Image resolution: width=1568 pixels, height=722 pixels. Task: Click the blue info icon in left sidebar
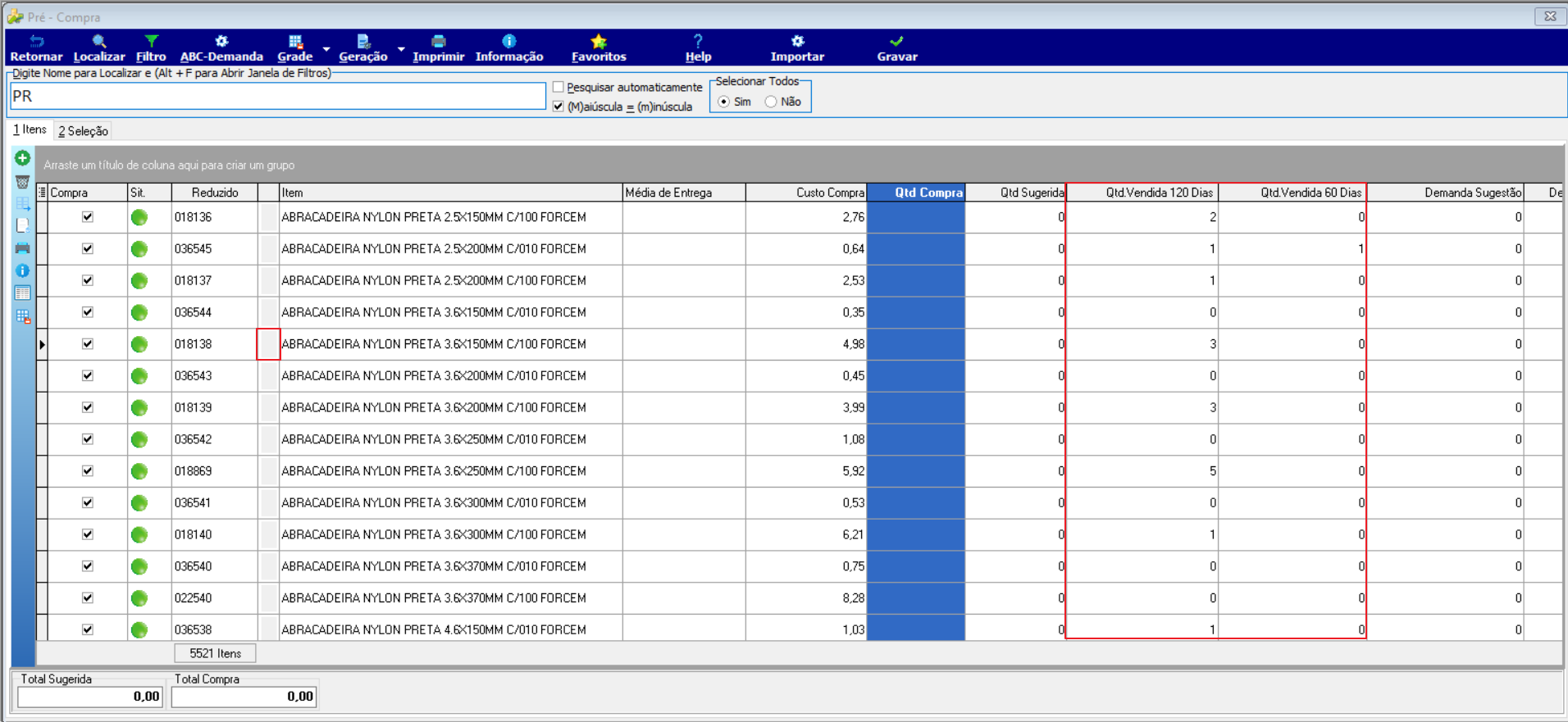tap(22, 270)
